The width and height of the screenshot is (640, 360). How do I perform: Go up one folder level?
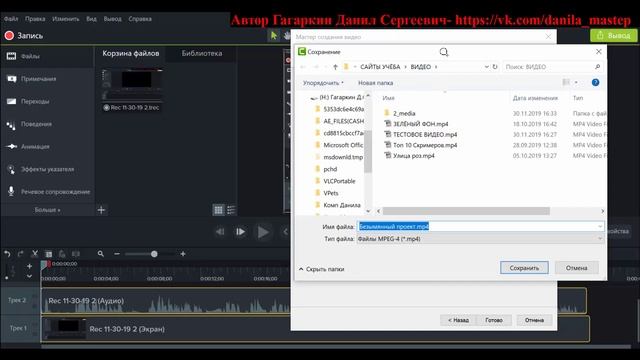point(335,67)
